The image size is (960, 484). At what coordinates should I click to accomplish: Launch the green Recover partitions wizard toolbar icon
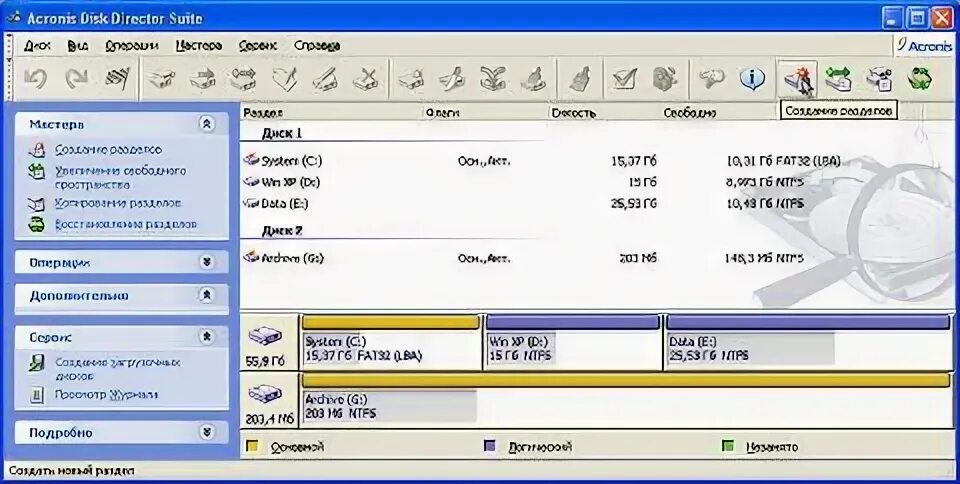919,79
